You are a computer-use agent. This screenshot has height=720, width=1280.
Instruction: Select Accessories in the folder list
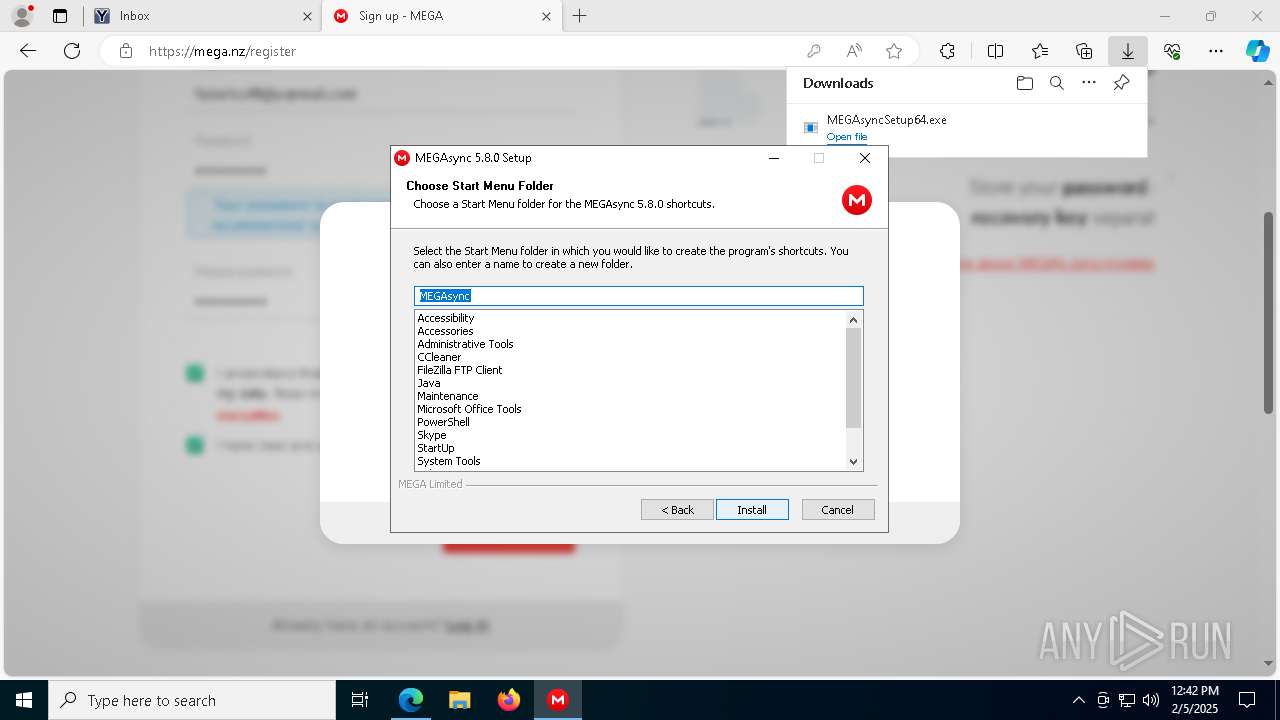click(x=445, y=331)
